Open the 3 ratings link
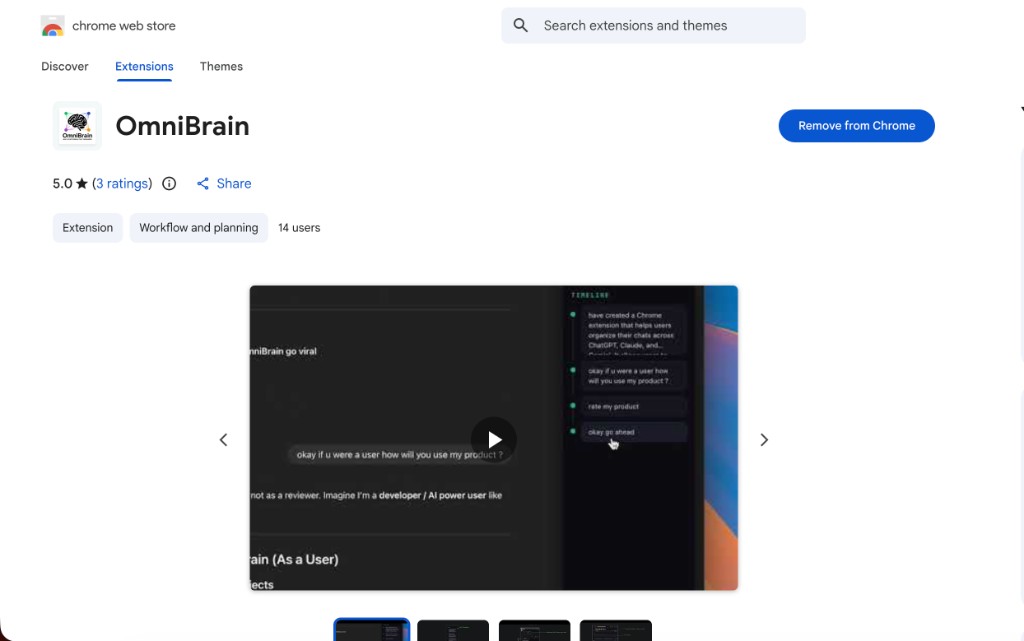 122,183
